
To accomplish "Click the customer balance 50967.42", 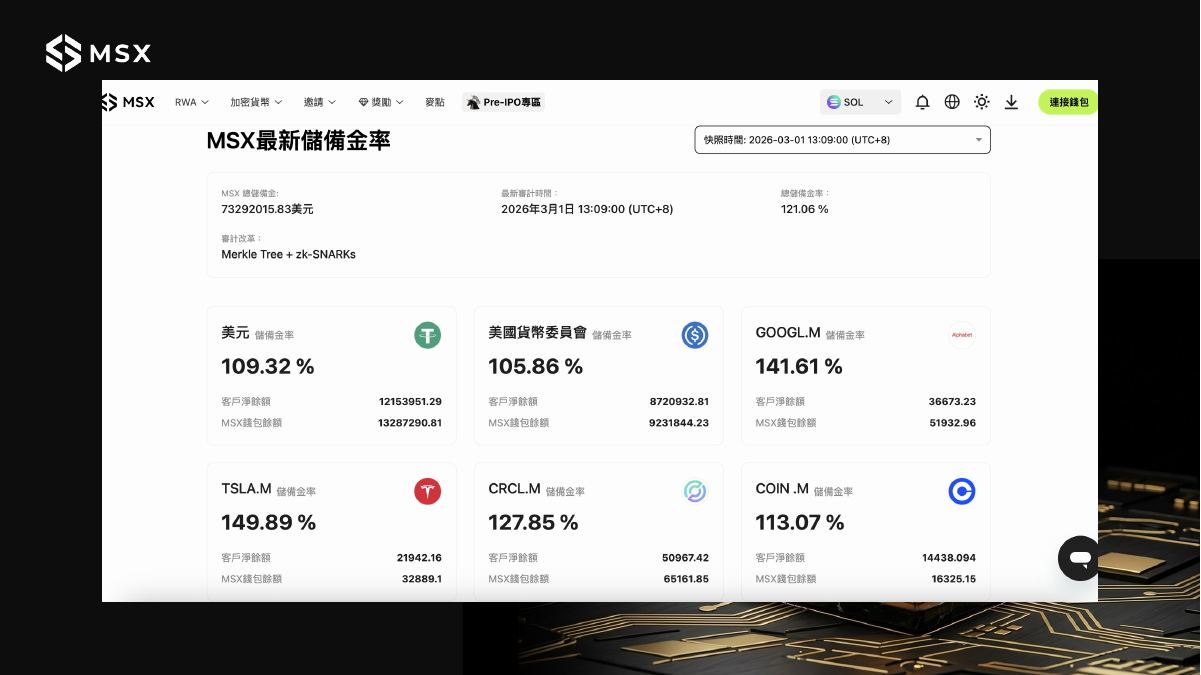I will click(685, 557).
